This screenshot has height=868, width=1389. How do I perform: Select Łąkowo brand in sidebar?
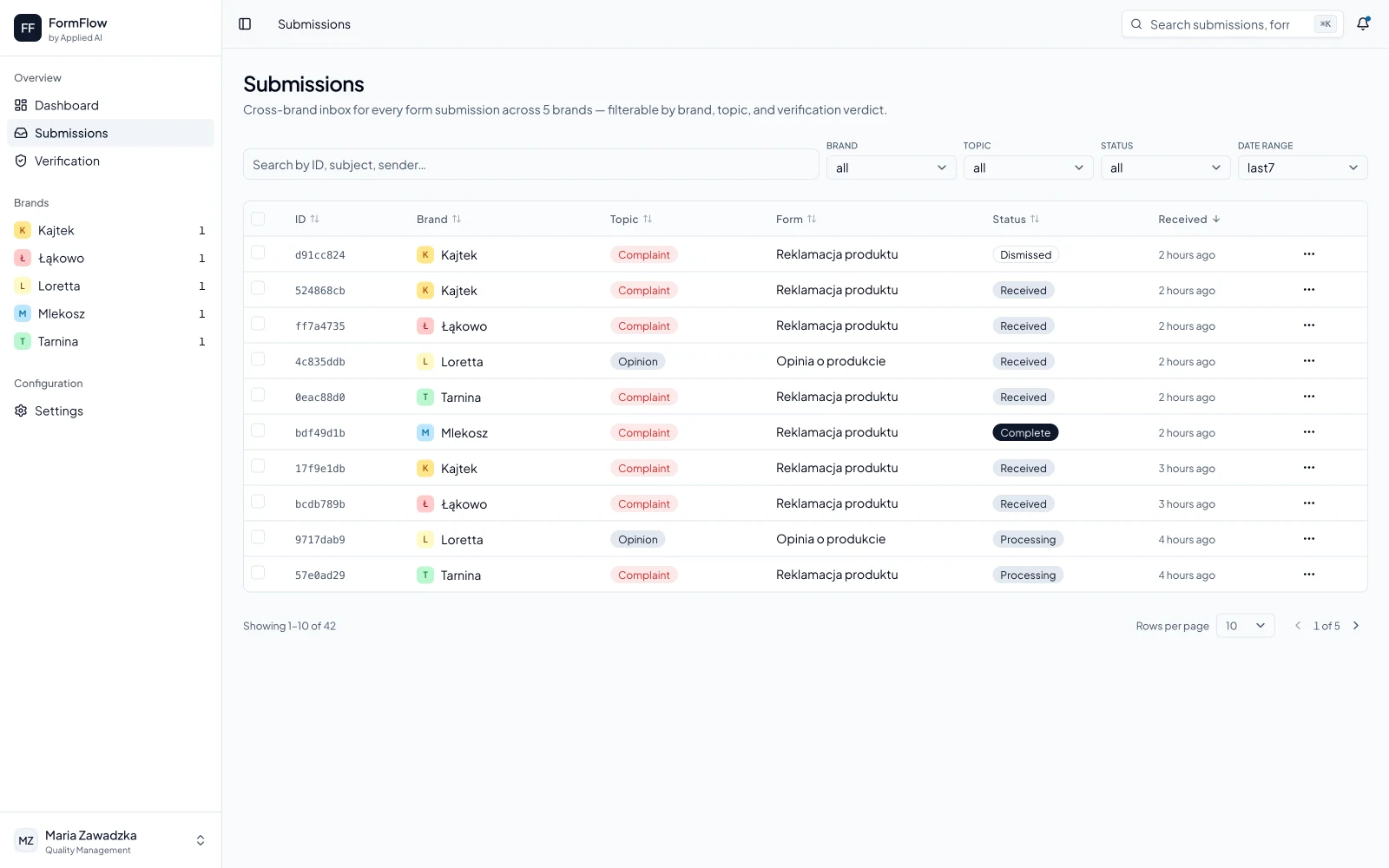pyautogui.click(x=110, y=258)
